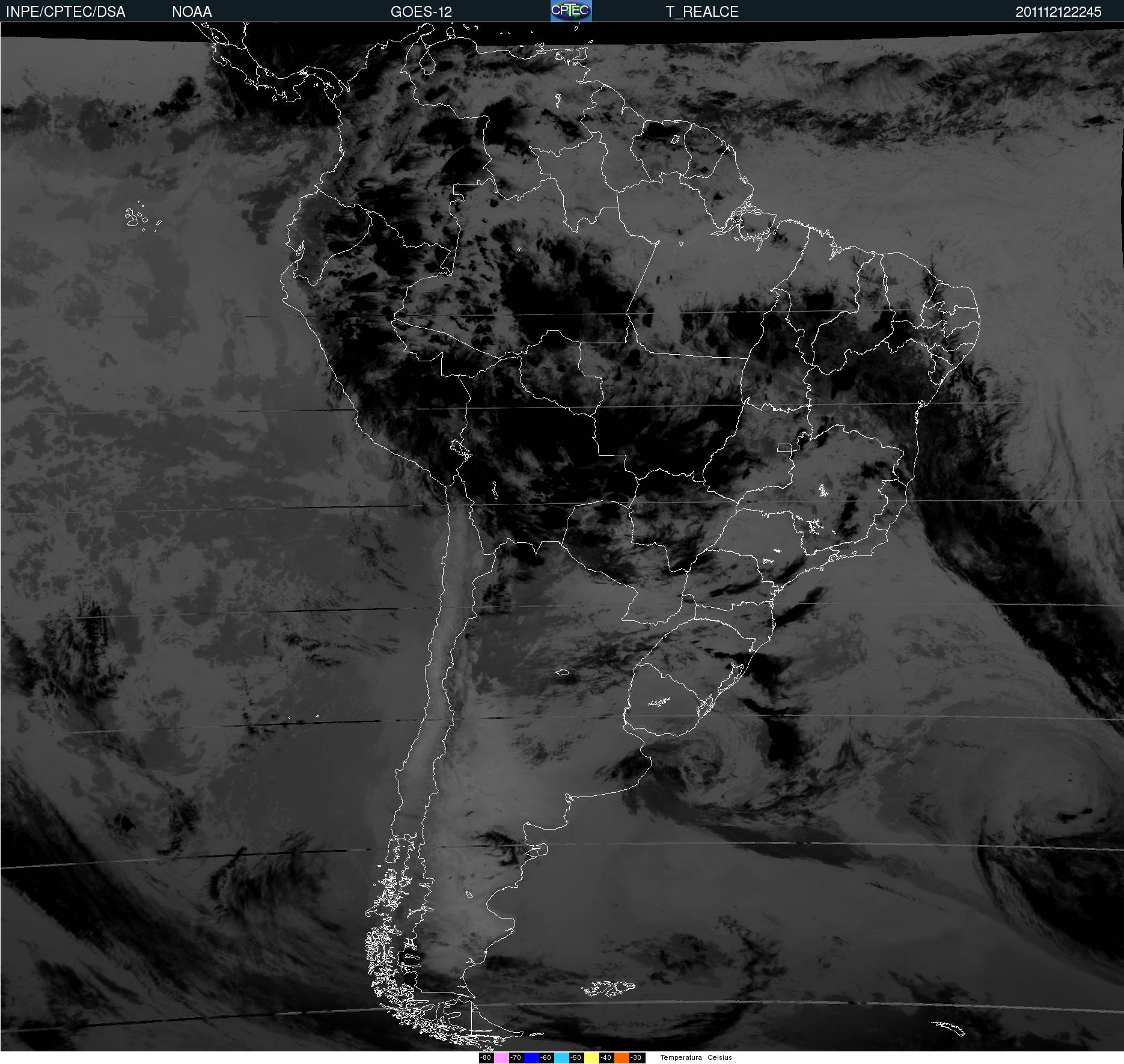Select the INPE/CPTEC/DSA header text
Image resolution: width=1124 pixels, height=1064 pixels.
[x=66, y=12]
